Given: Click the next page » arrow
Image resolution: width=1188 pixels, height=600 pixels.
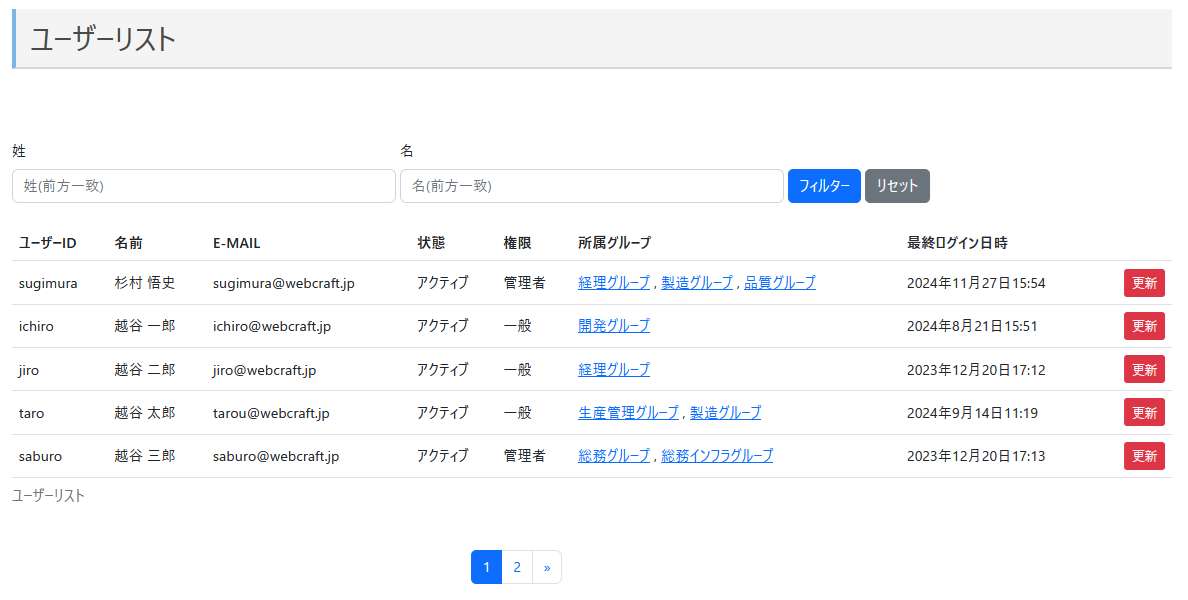Looking at the screenshot, I should click(547, 567).
